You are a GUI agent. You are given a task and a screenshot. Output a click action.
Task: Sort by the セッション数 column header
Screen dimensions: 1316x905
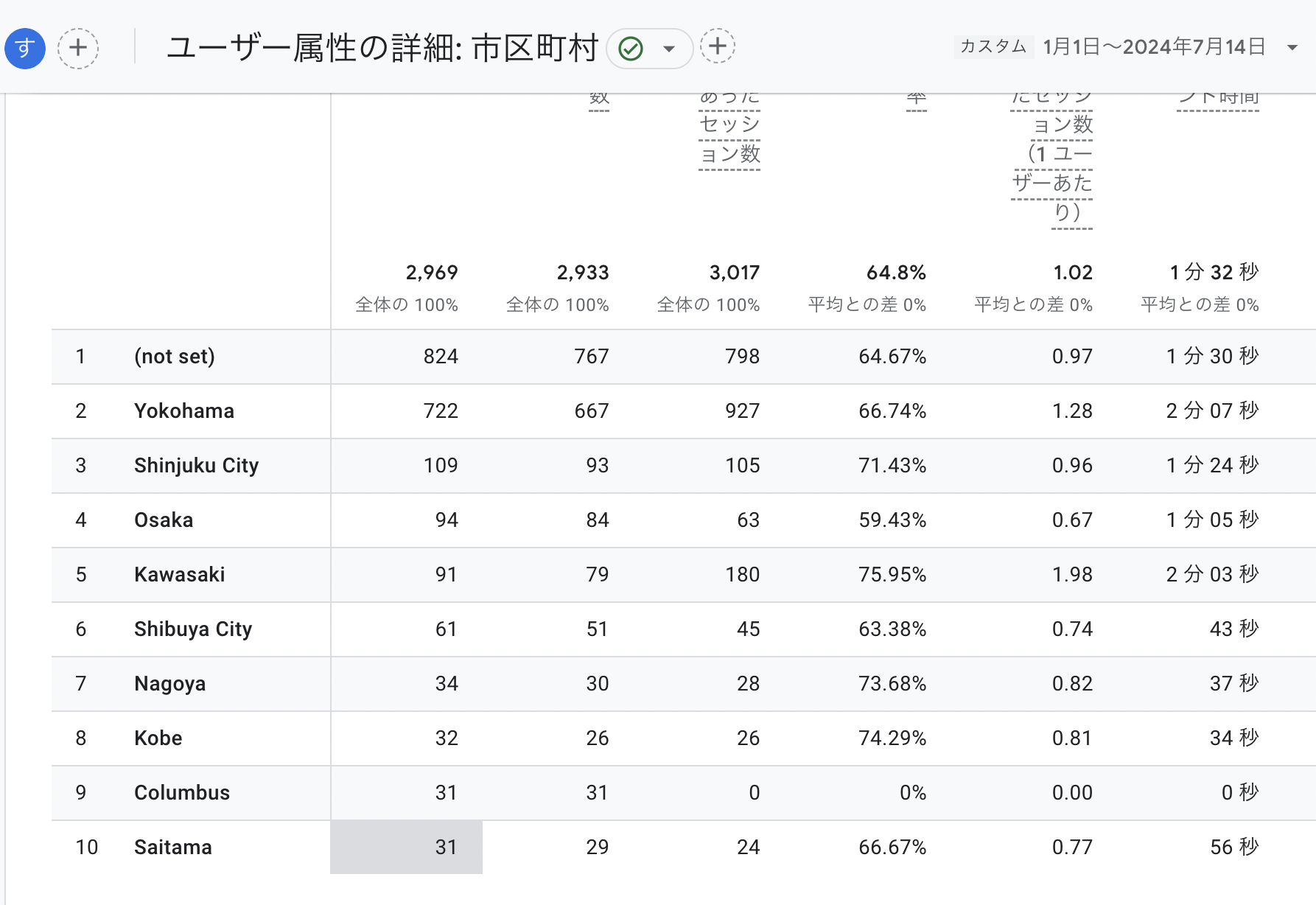coord(729,139)
